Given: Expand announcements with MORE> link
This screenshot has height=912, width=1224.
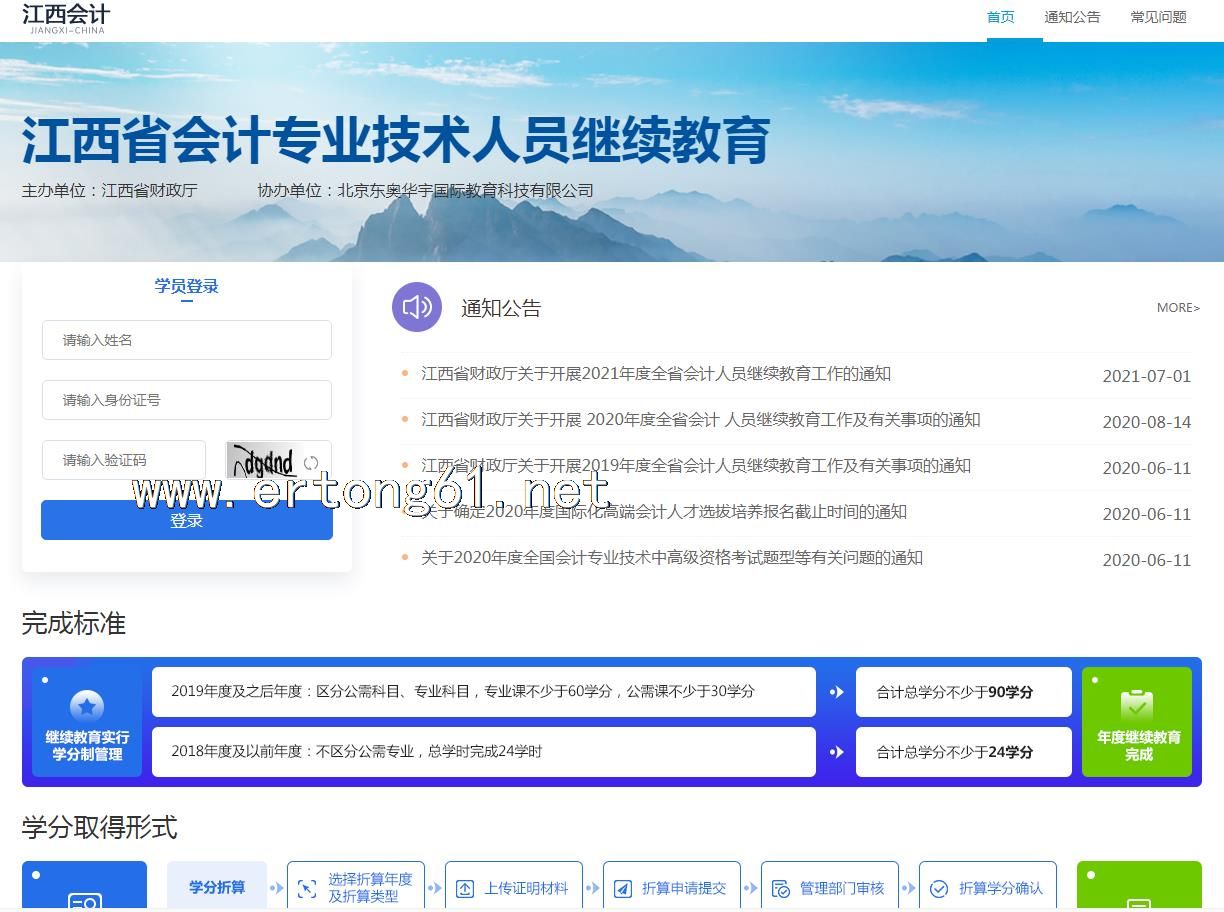Looking at the screenshot, I should (1177, 308).
